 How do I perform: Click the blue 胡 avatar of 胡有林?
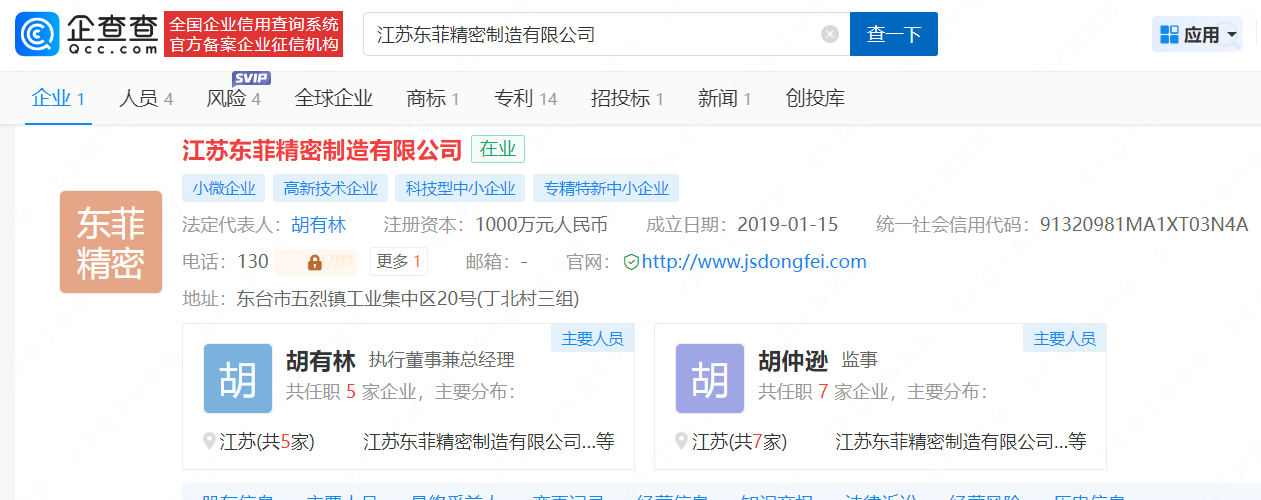click(x=238, y=379)
